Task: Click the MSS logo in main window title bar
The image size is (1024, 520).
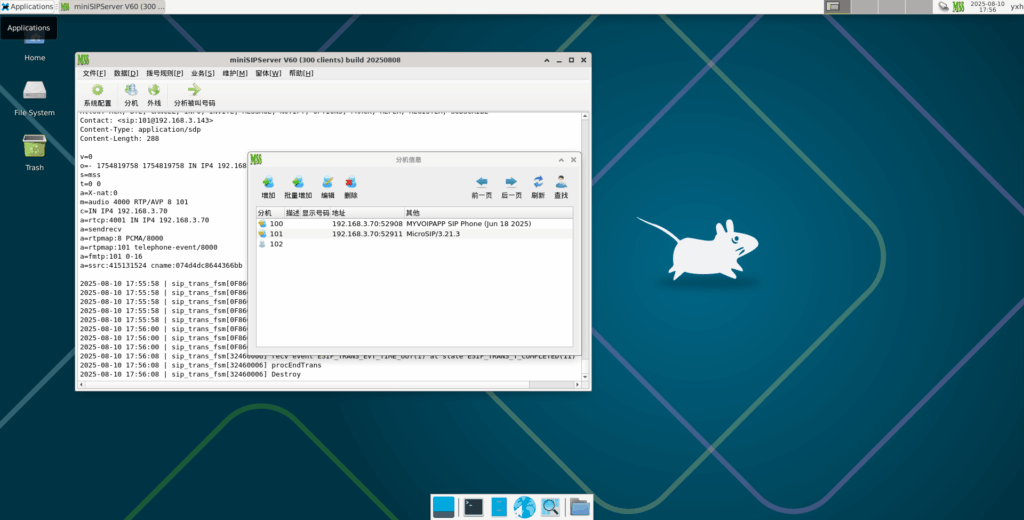Action: [x=83, y=59]
